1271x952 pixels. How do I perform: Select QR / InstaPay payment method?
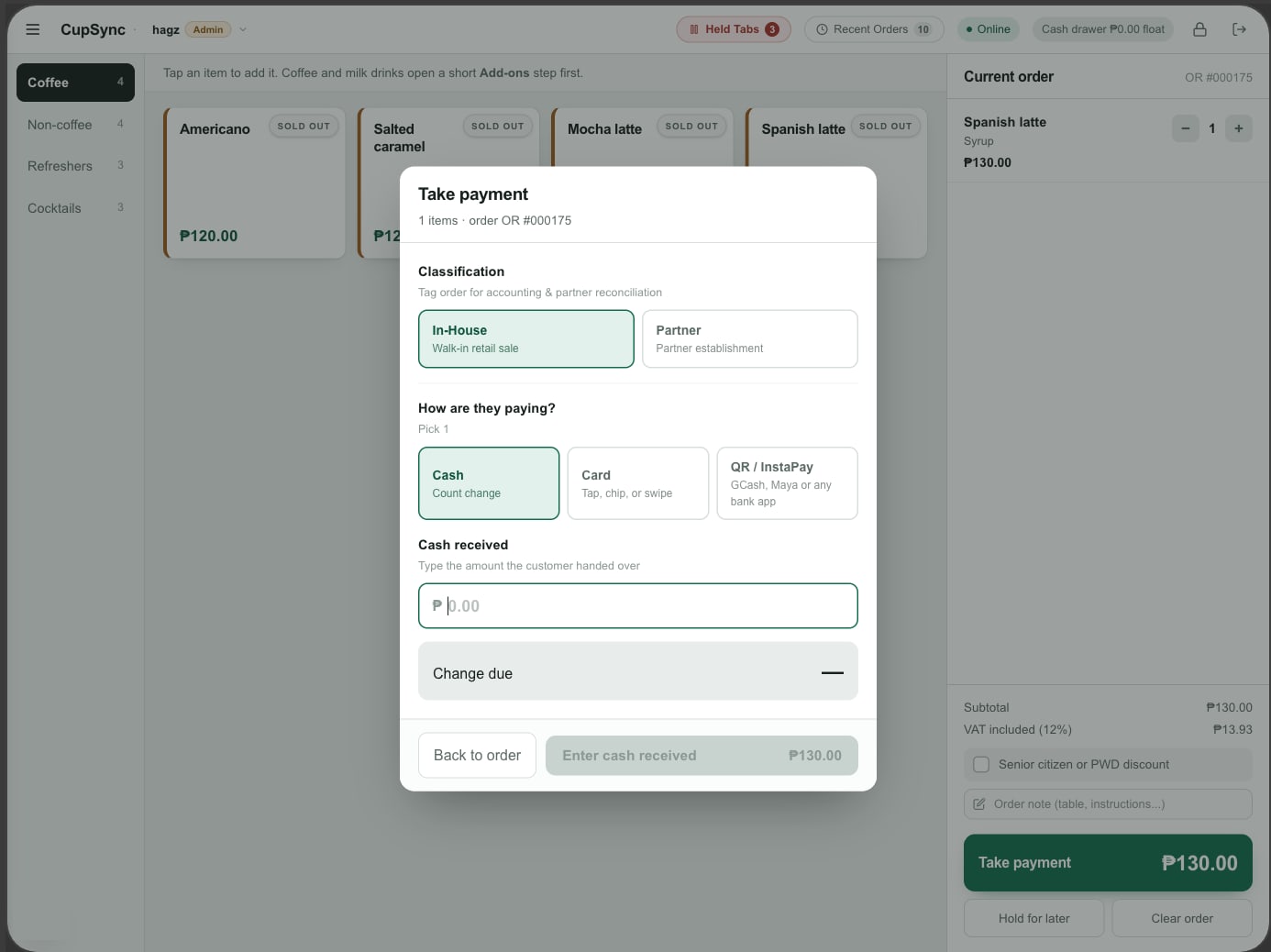787,483
